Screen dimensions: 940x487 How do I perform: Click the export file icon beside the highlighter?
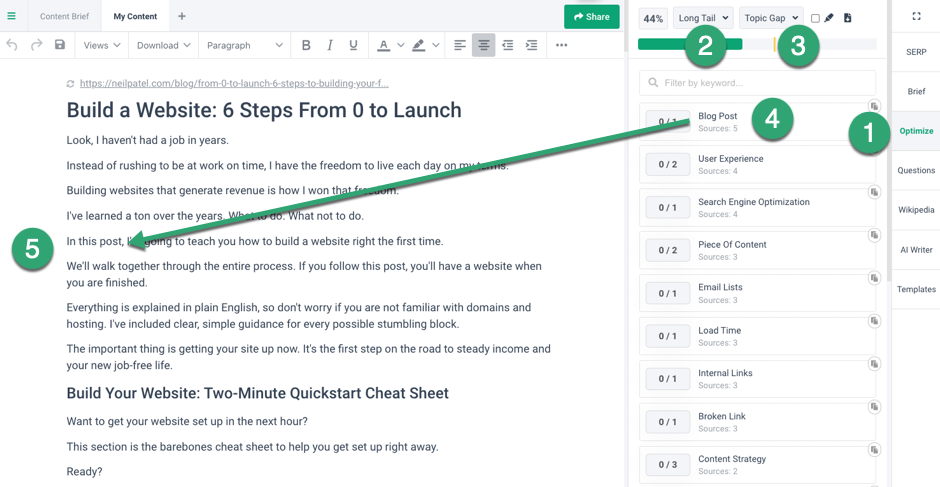848,18
